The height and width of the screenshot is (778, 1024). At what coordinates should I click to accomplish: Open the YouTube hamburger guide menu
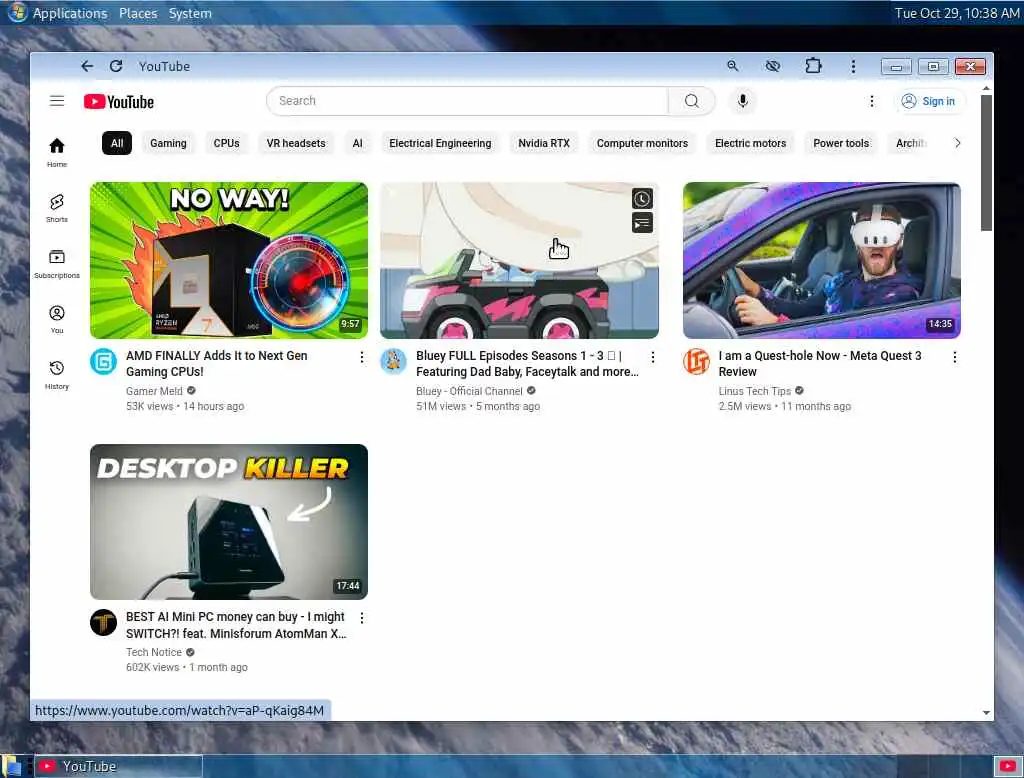pyautogui.click(x=57, y=101)
